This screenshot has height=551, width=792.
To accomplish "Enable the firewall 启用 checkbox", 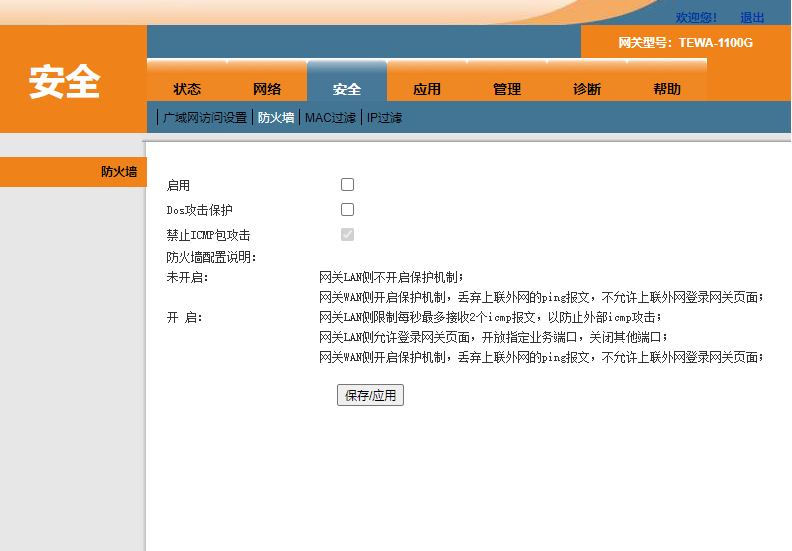I will click(x=347, y=185).
